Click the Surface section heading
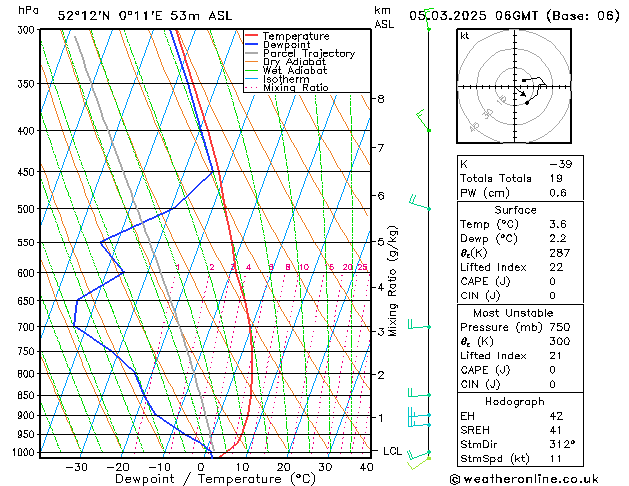Viewport: 629px width, 486px height. click(x=515, y=210)
